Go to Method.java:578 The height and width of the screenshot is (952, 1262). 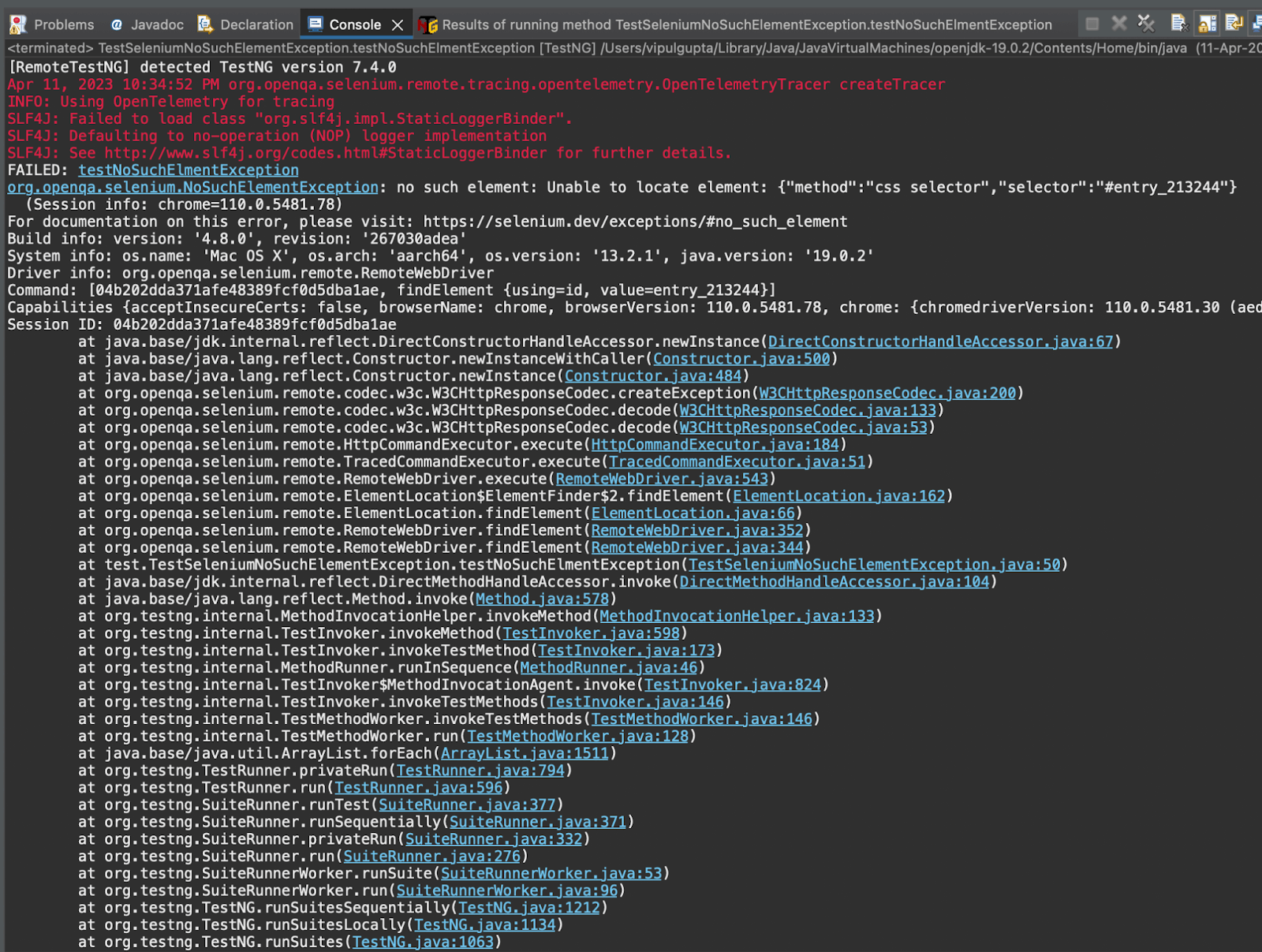click(x=543, y=599)
